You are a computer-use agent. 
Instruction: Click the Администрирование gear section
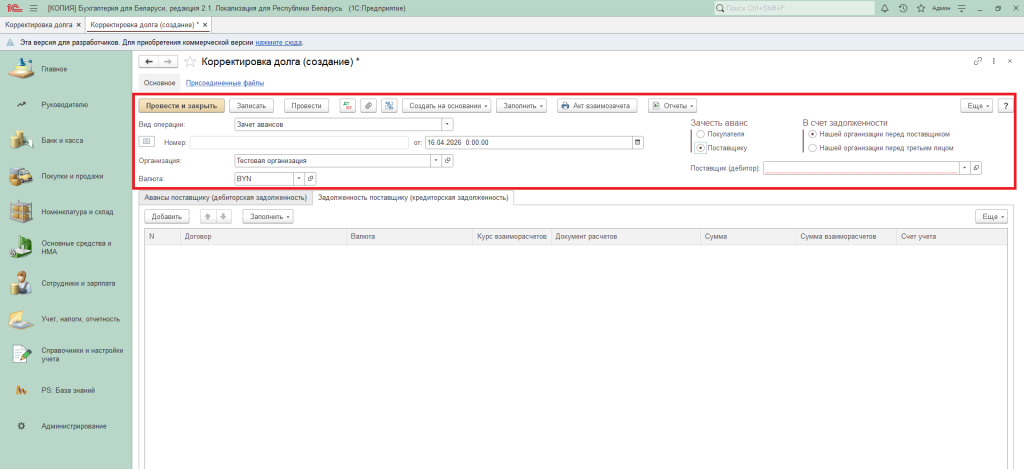point(72,426)
